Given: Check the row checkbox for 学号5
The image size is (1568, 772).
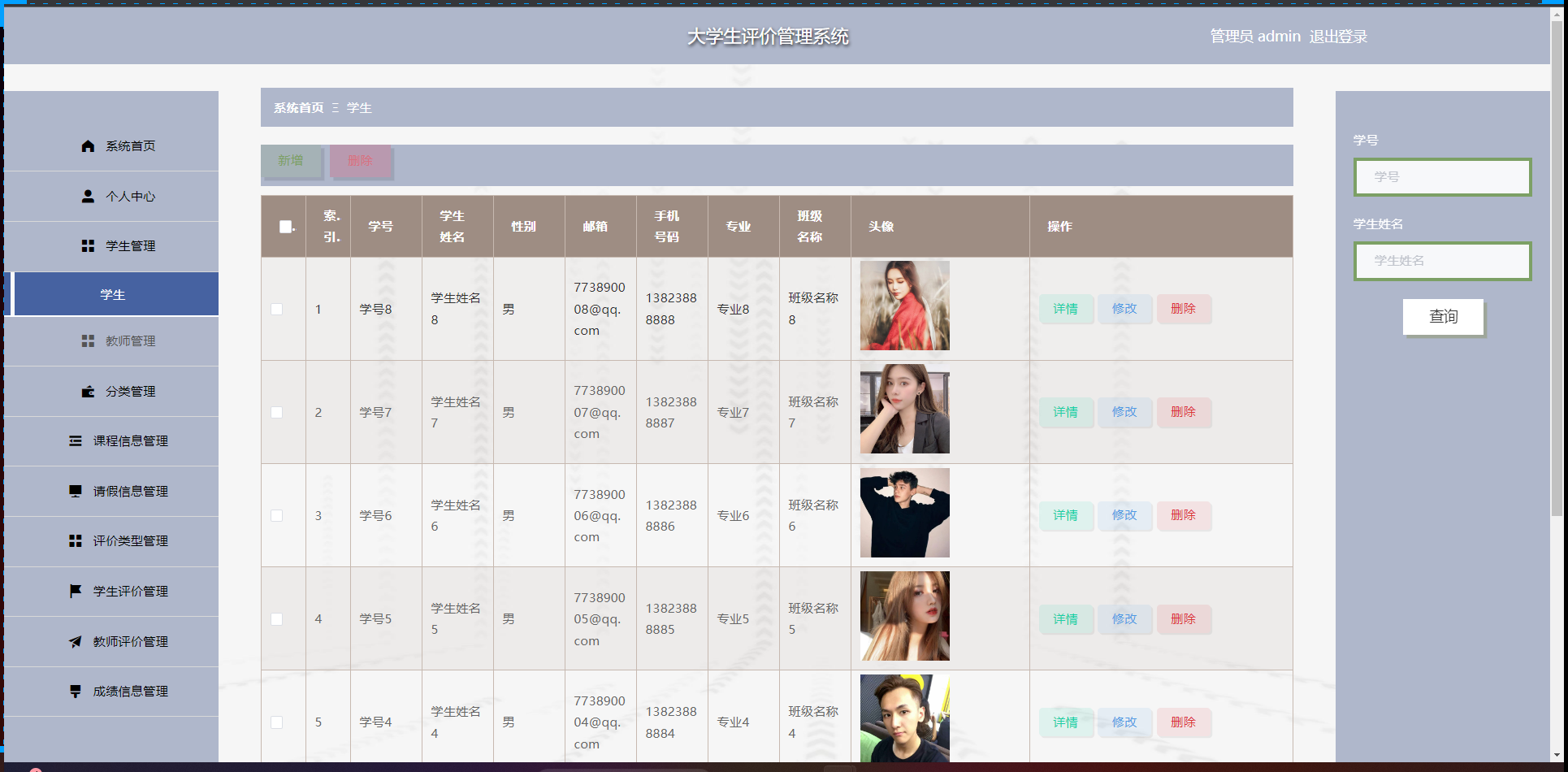Looking at the screenshot, I should click(x=276, y=619).
